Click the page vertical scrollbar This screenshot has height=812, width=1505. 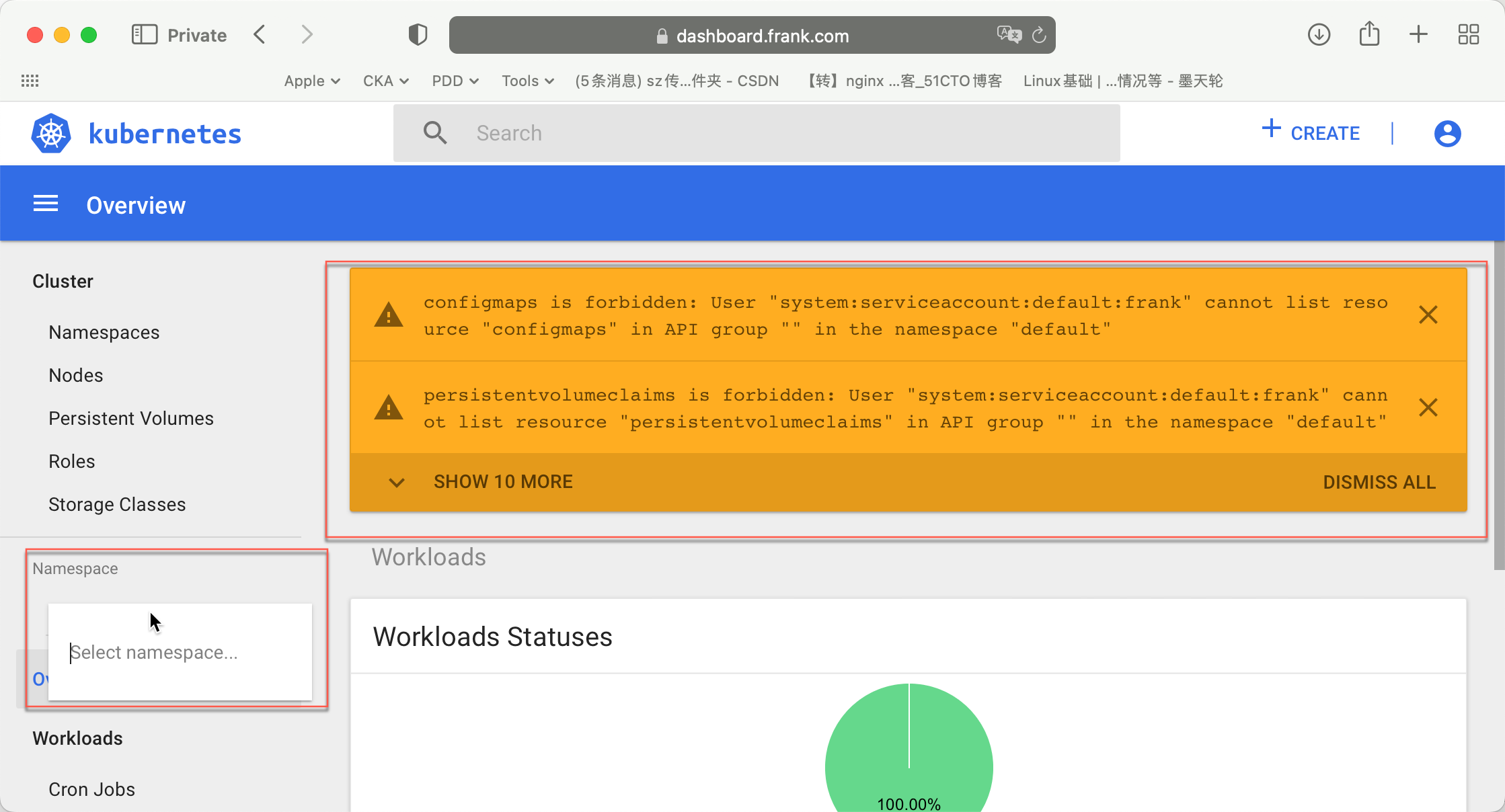pos(1499,405)
